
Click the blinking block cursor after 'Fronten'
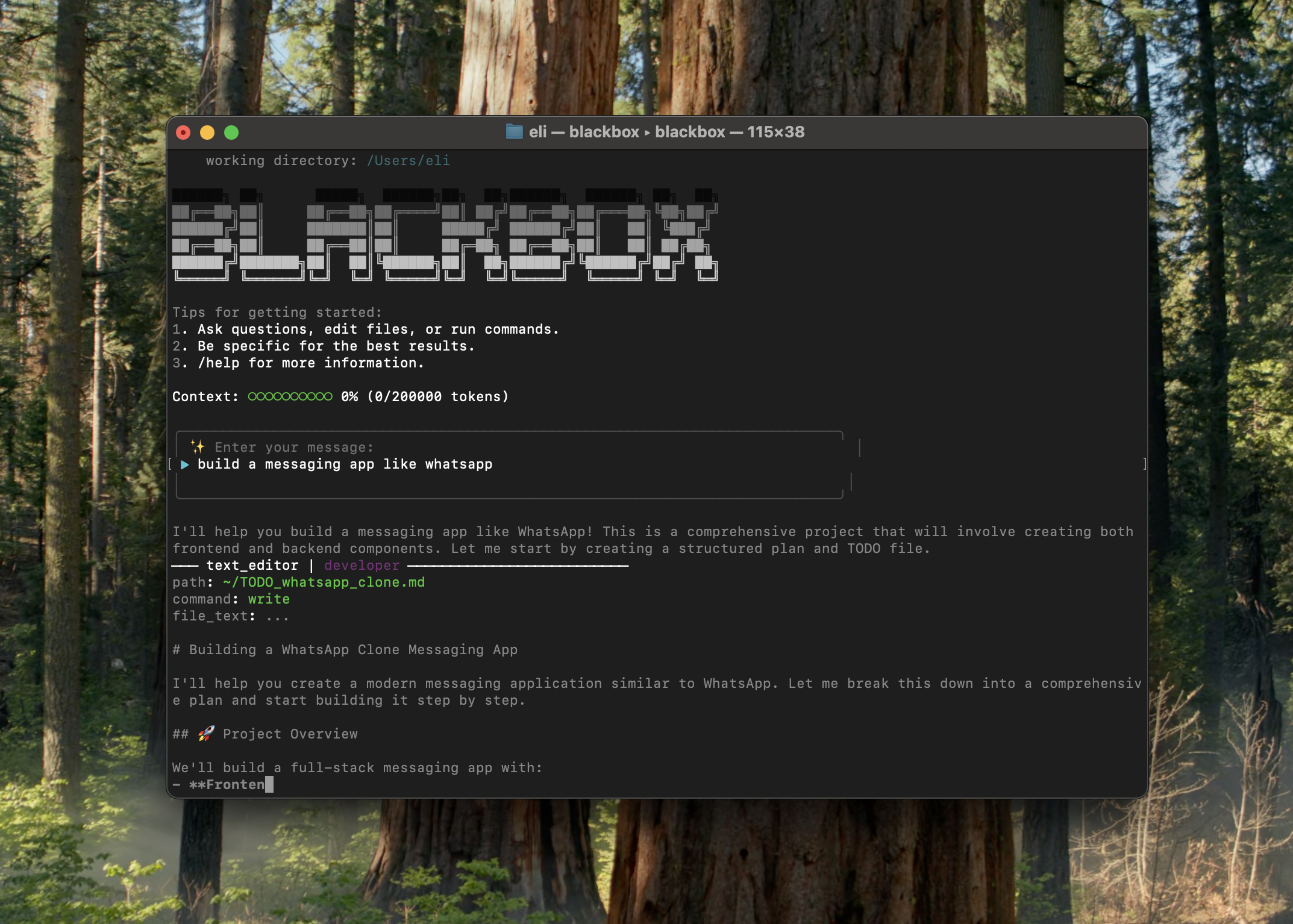269,784
